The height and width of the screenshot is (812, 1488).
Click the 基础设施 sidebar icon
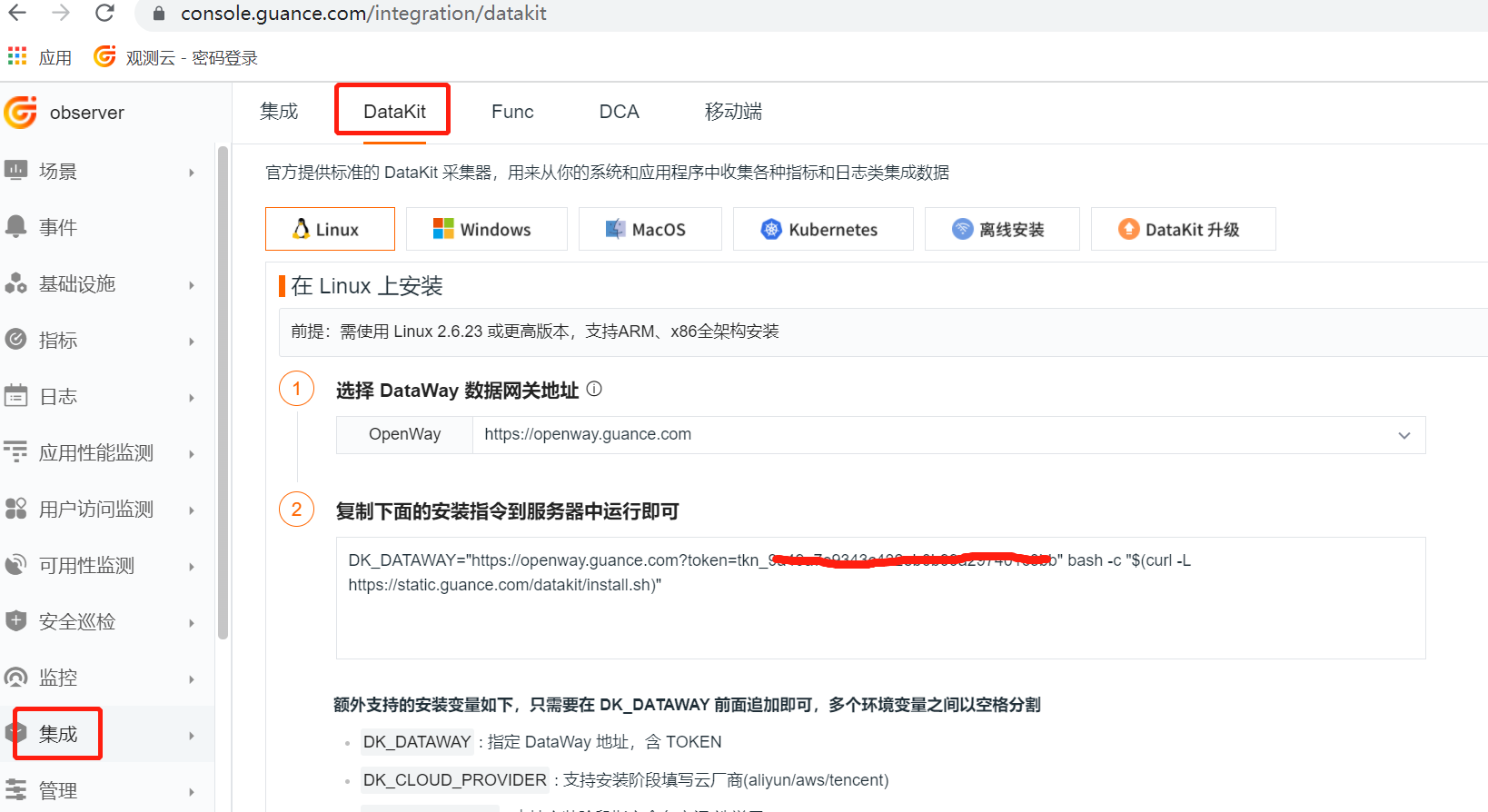15,283
